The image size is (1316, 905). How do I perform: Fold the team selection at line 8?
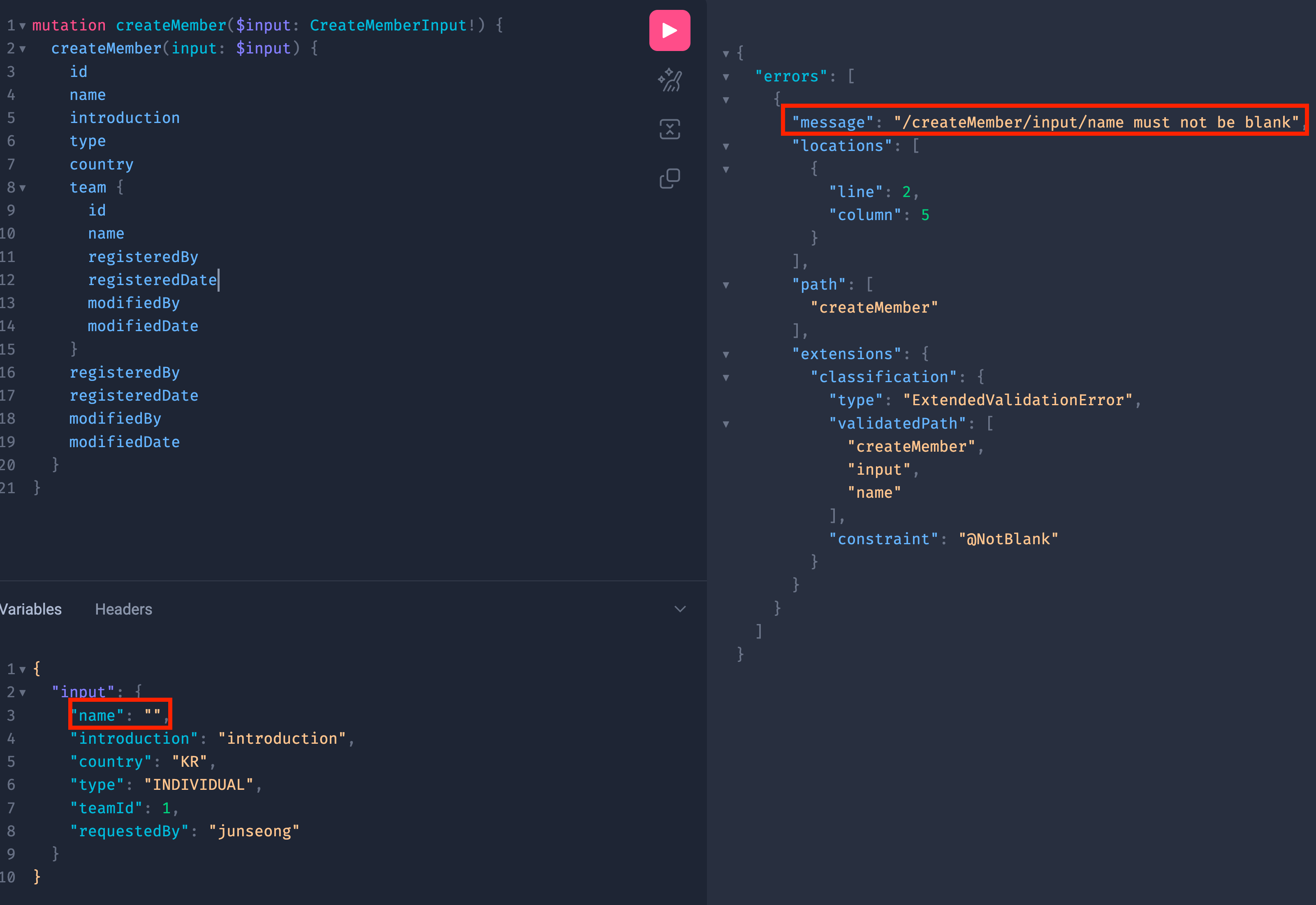[x=23, y=188]
